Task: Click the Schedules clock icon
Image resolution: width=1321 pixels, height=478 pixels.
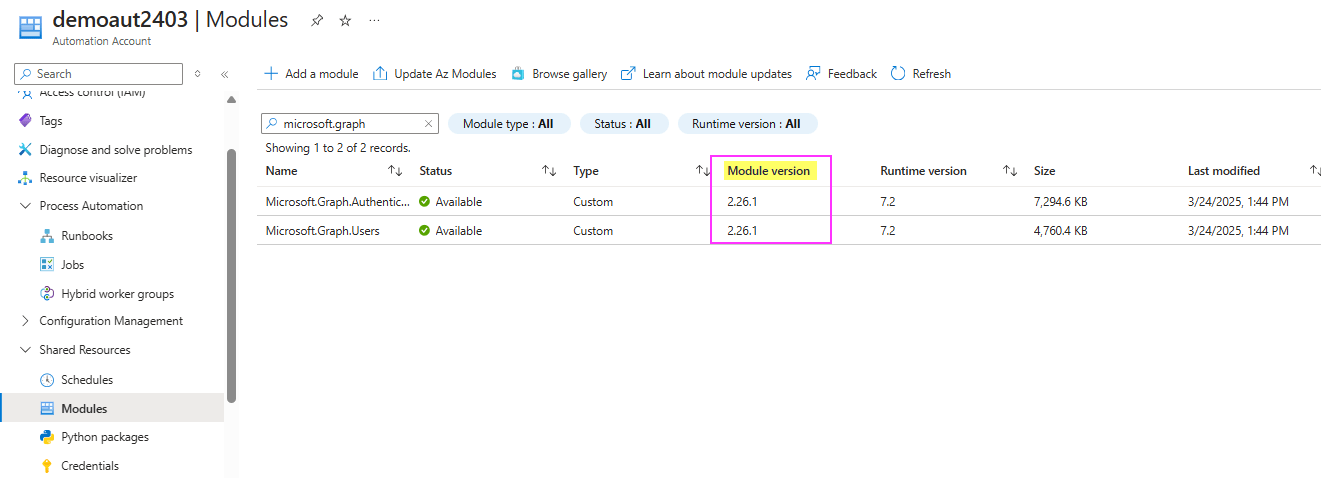Action: coord(47,380)
